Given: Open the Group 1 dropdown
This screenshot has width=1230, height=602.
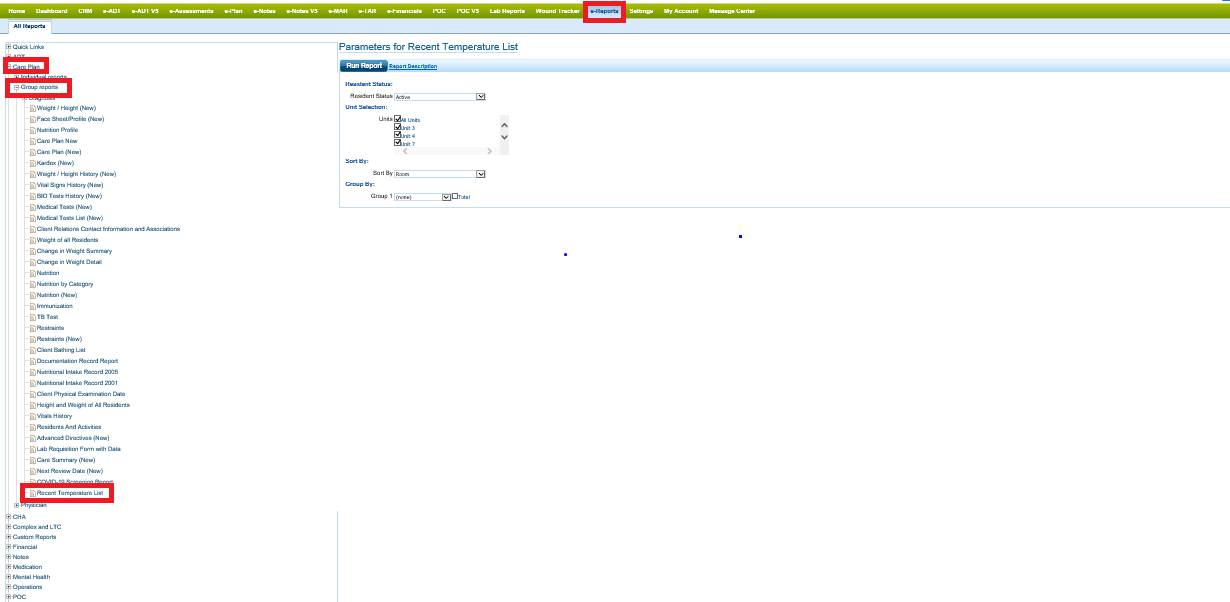Looking at the screenshot, I should click(x=447, y=197).
